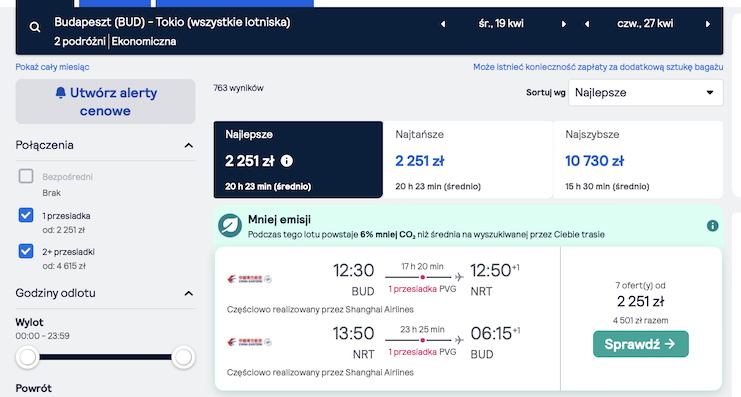The image size is (741, 397).
Task: Open Pokaż cały miesiąc link
Action: click(x=52, y=67)
